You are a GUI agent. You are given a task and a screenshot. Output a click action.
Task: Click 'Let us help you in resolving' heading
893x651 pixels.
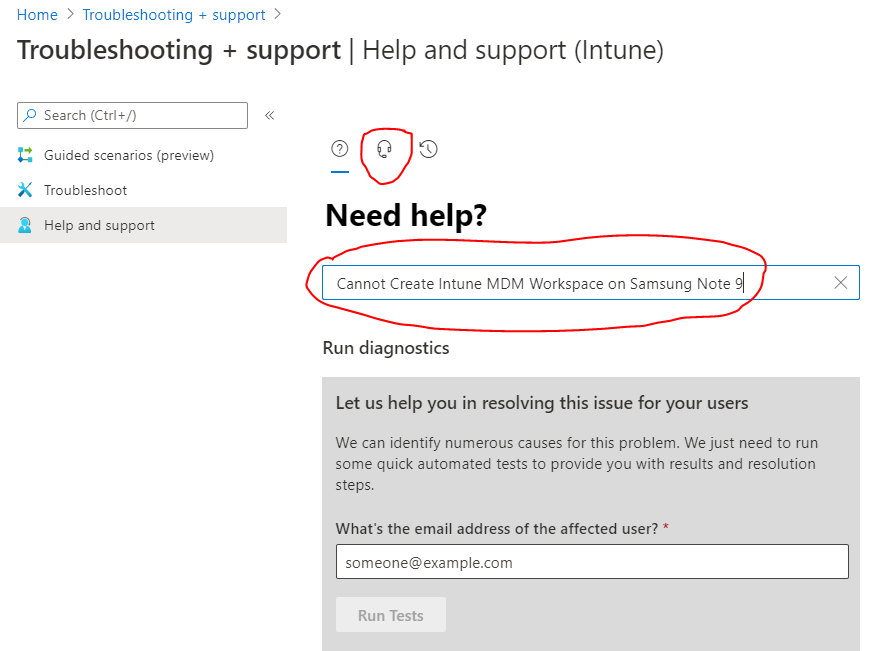[x=542, y=403]
